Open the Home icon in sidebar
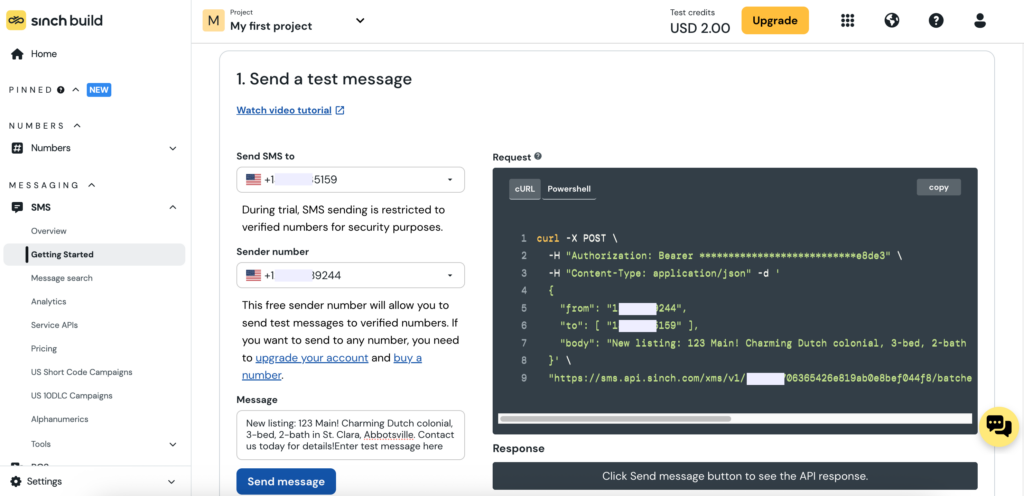Image resolution: width=1024 pixels, height=496 pixels. pyautogui.click(x=18, y=54)
